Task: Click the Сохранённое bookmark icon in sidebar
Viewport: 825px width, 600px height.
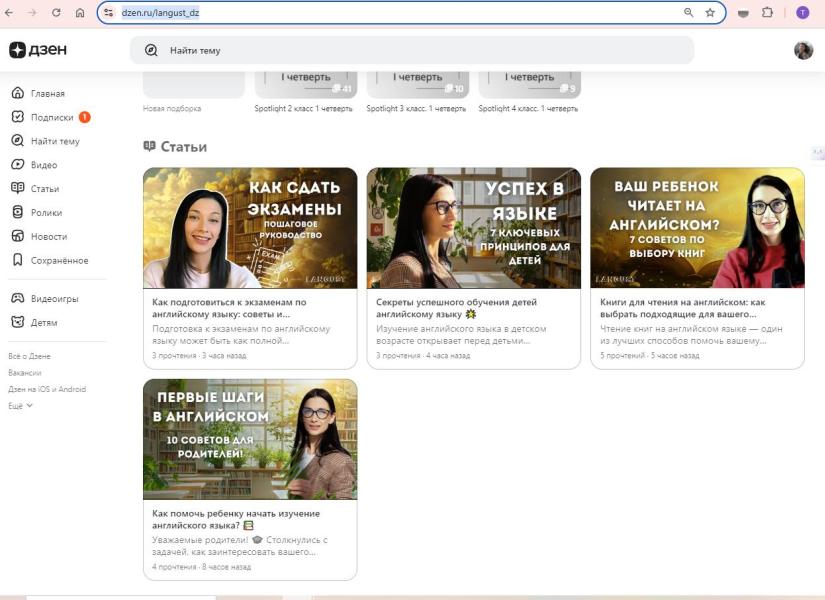Action: tap(17, 260)
